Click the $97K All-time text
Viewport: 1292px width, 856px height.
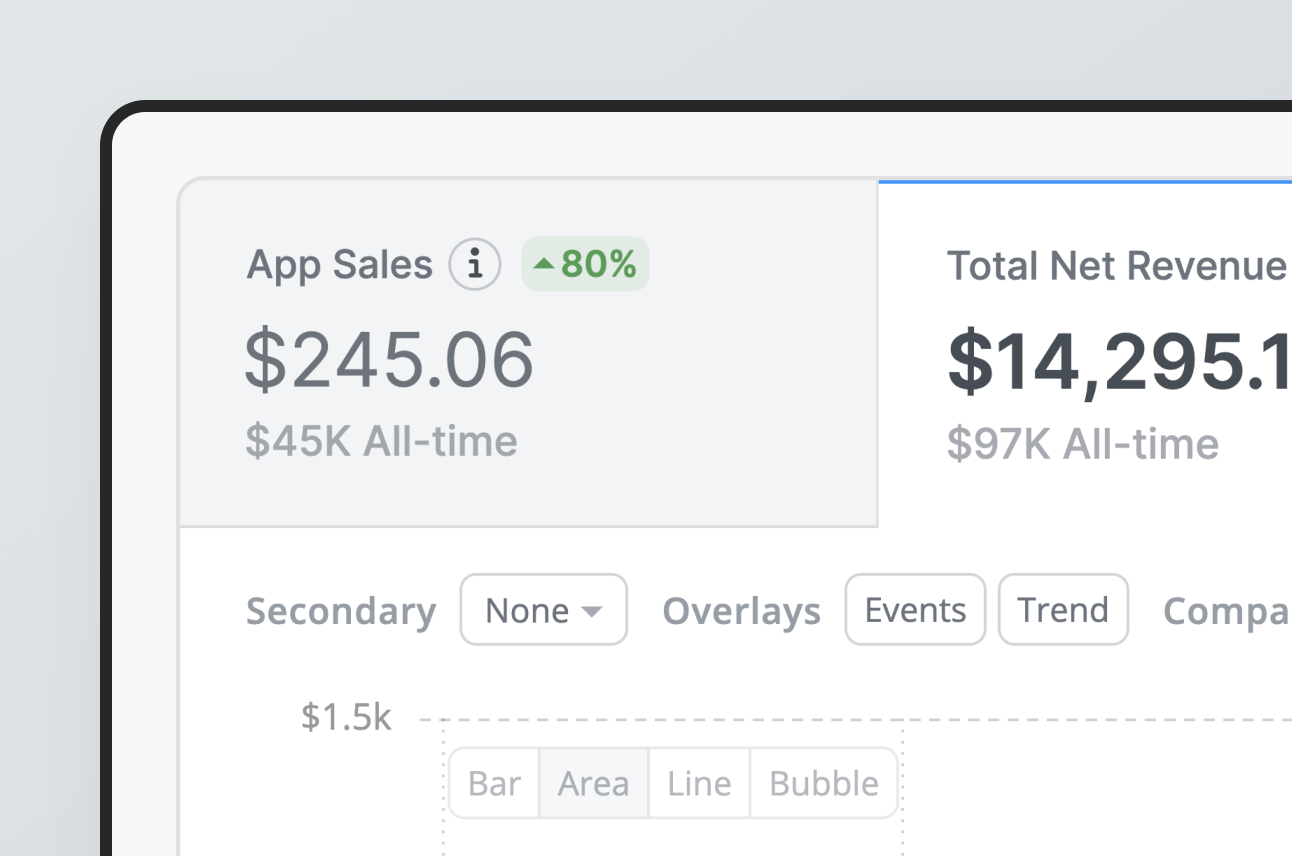pos(1083,444)
